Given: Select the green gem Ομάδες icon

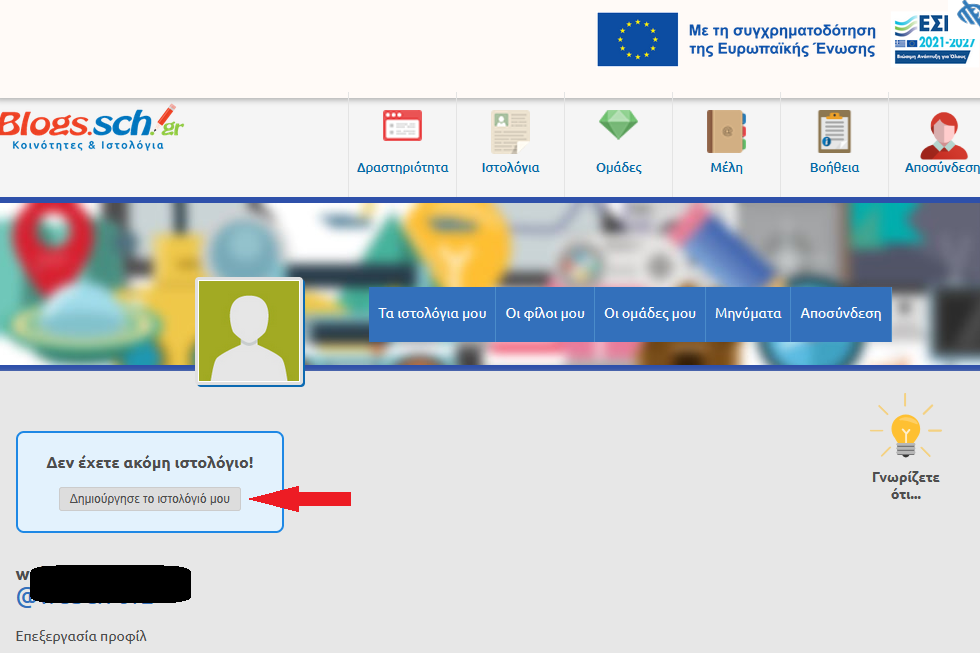Looking at the screenshot, I should [618, 126].
